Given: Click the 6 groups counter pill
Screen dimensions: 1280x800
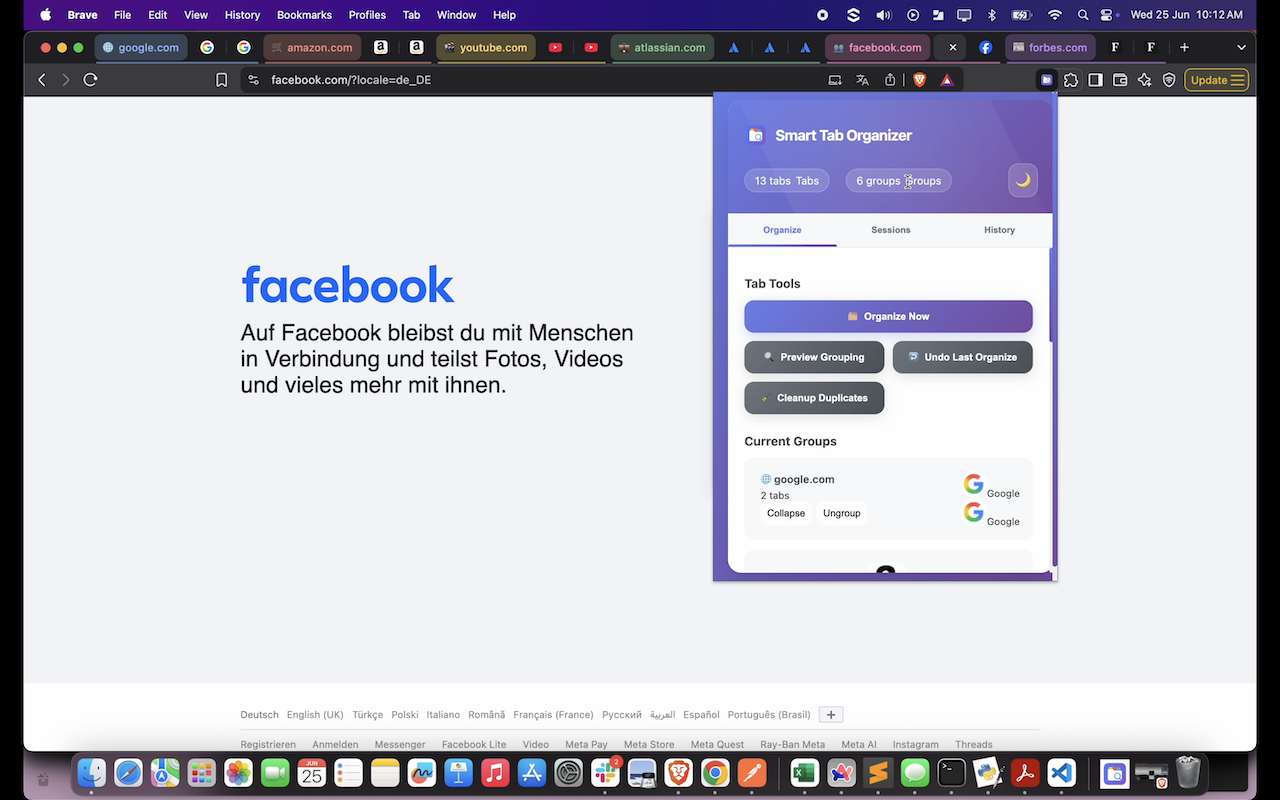Looking at the screenshot, I should tap(899, 181).
